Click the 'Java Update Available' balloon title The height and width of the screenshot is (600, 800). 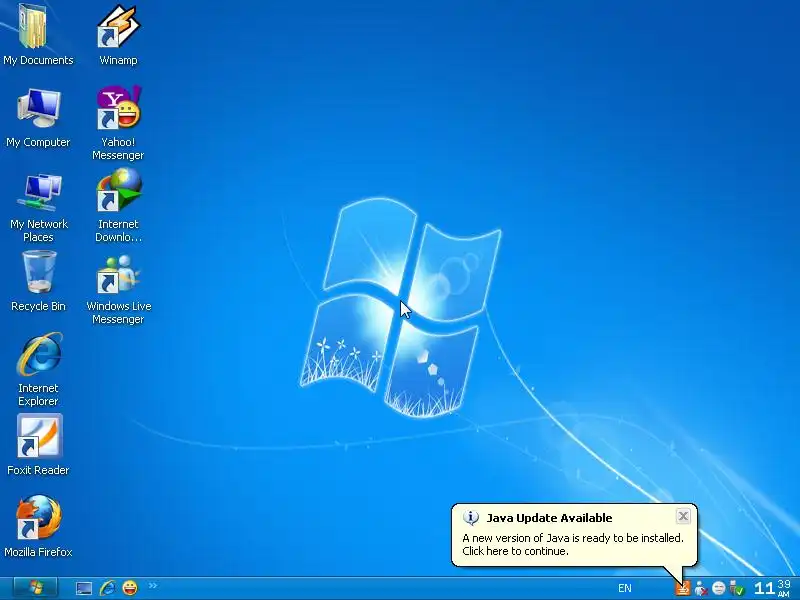pyautogui.click(x=549, y=518)
